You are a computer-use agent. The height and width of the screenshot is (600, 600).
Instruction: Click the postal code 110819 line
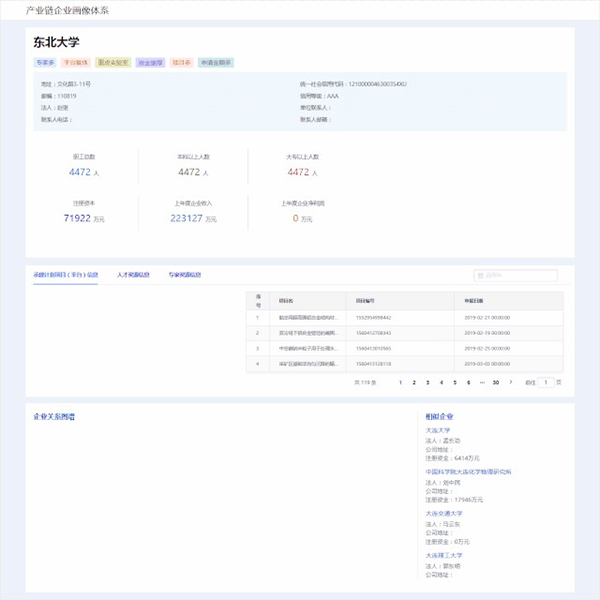tap(59, 96)
